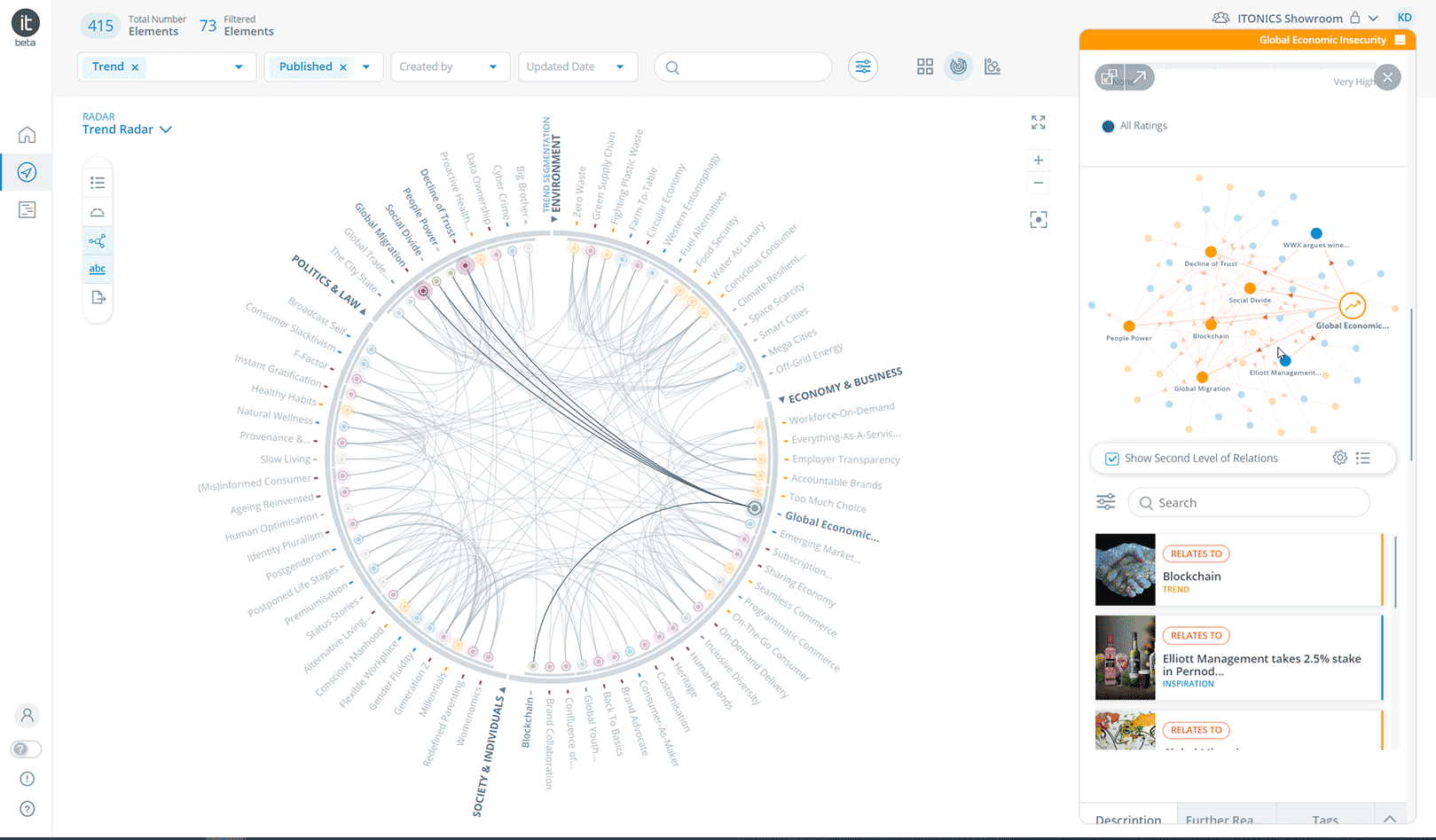The width and height of the screenshot is (1436, 840).
Task: Click the center-focus icon below the zoom controls
Action: click(1038, 219)
